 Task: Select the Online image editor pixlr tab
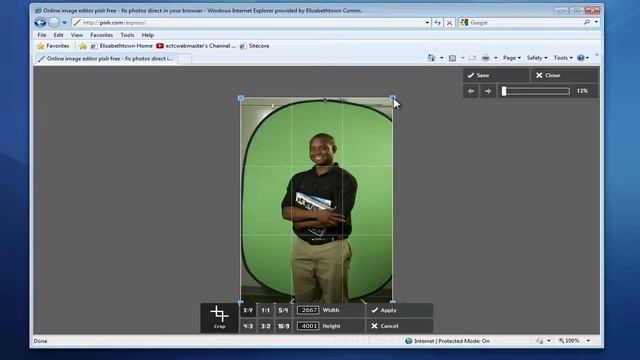(x=106, y=59)
